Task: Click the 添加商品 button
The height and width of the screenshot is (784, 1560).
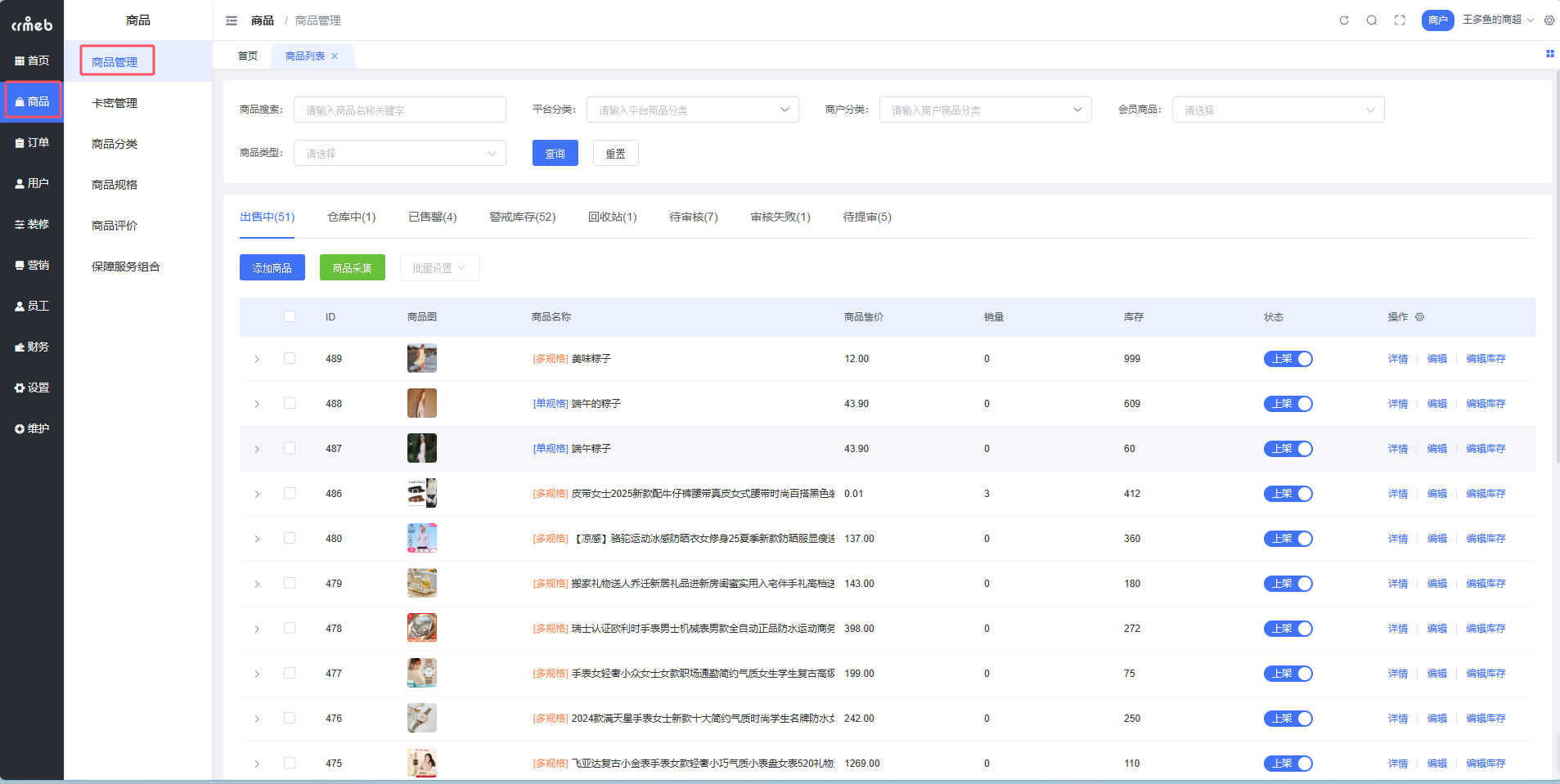Action: [272, 268]
